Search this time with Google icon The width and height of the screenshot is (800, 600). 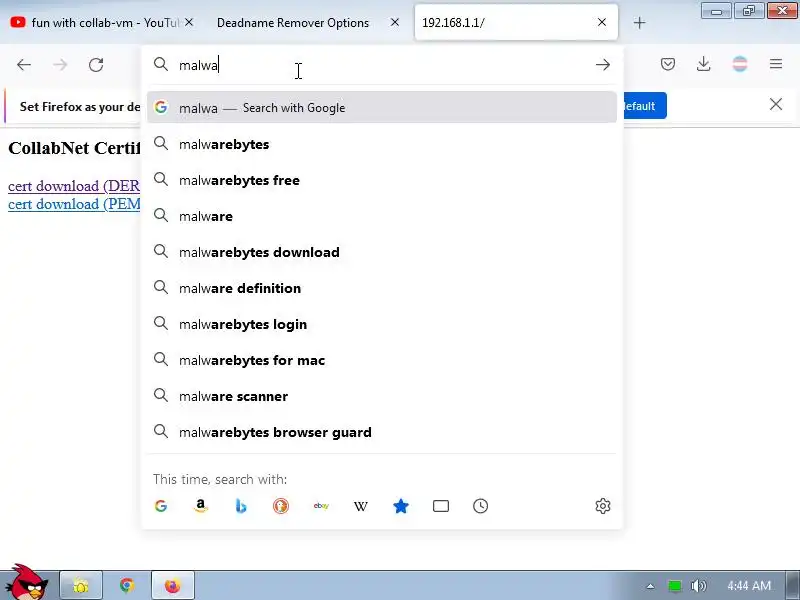pos(161,506)
